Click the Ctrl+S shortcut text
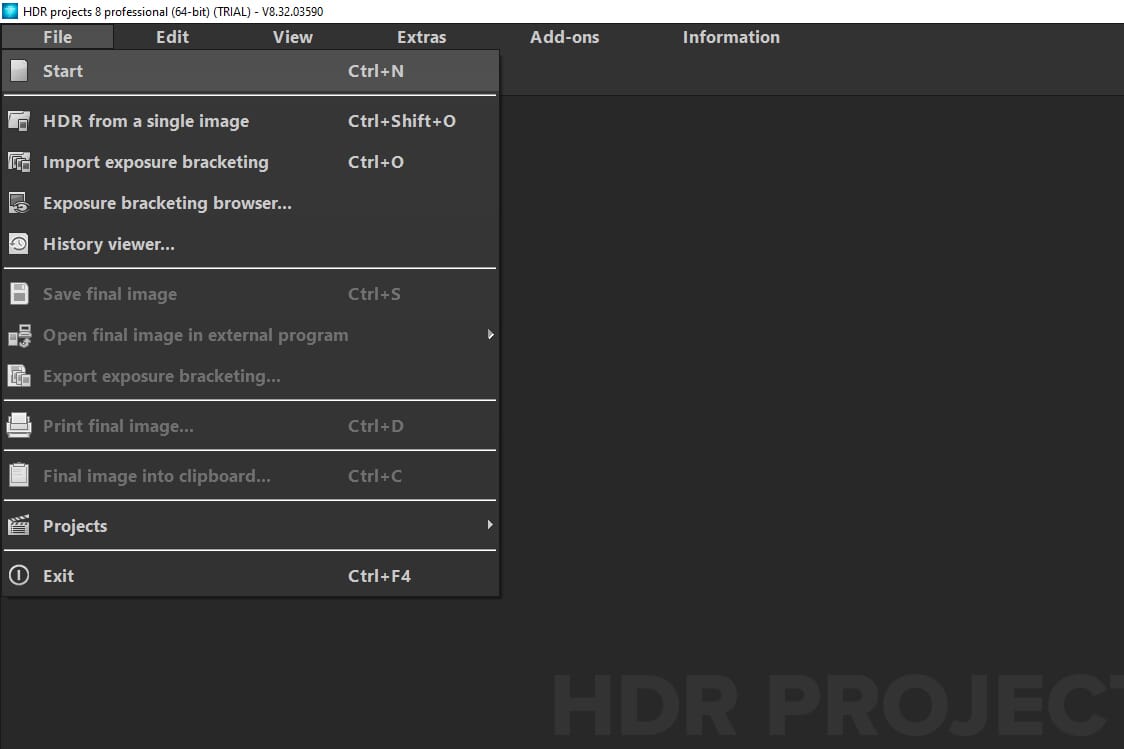The height and width of the screenshot is (749, 1124). click(x=374, y=294)
